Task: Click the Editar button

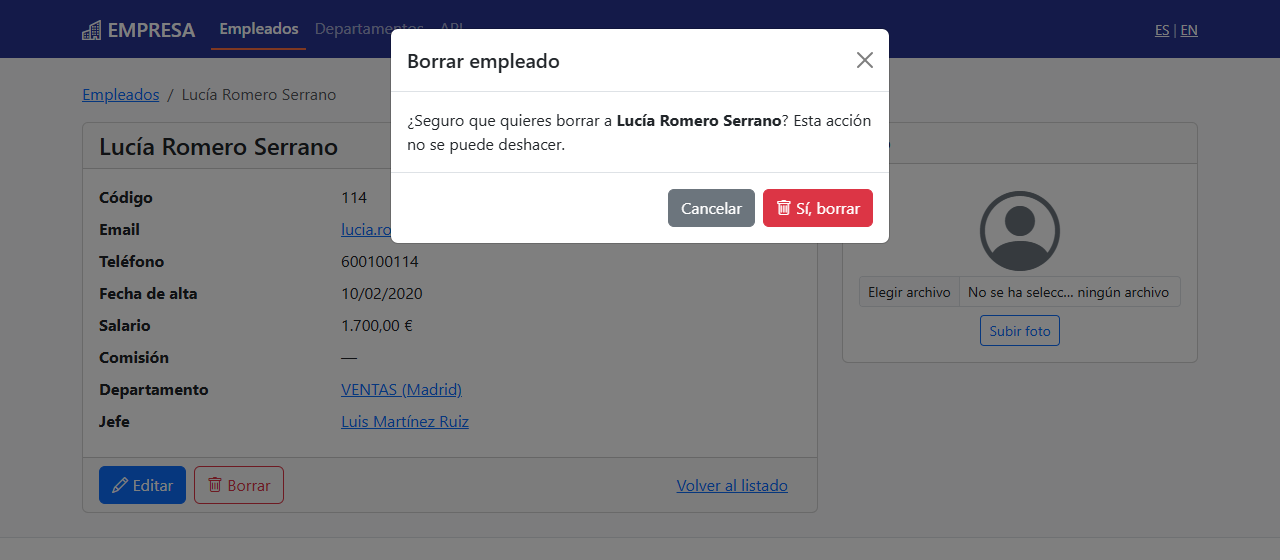Action: [142, 485]
